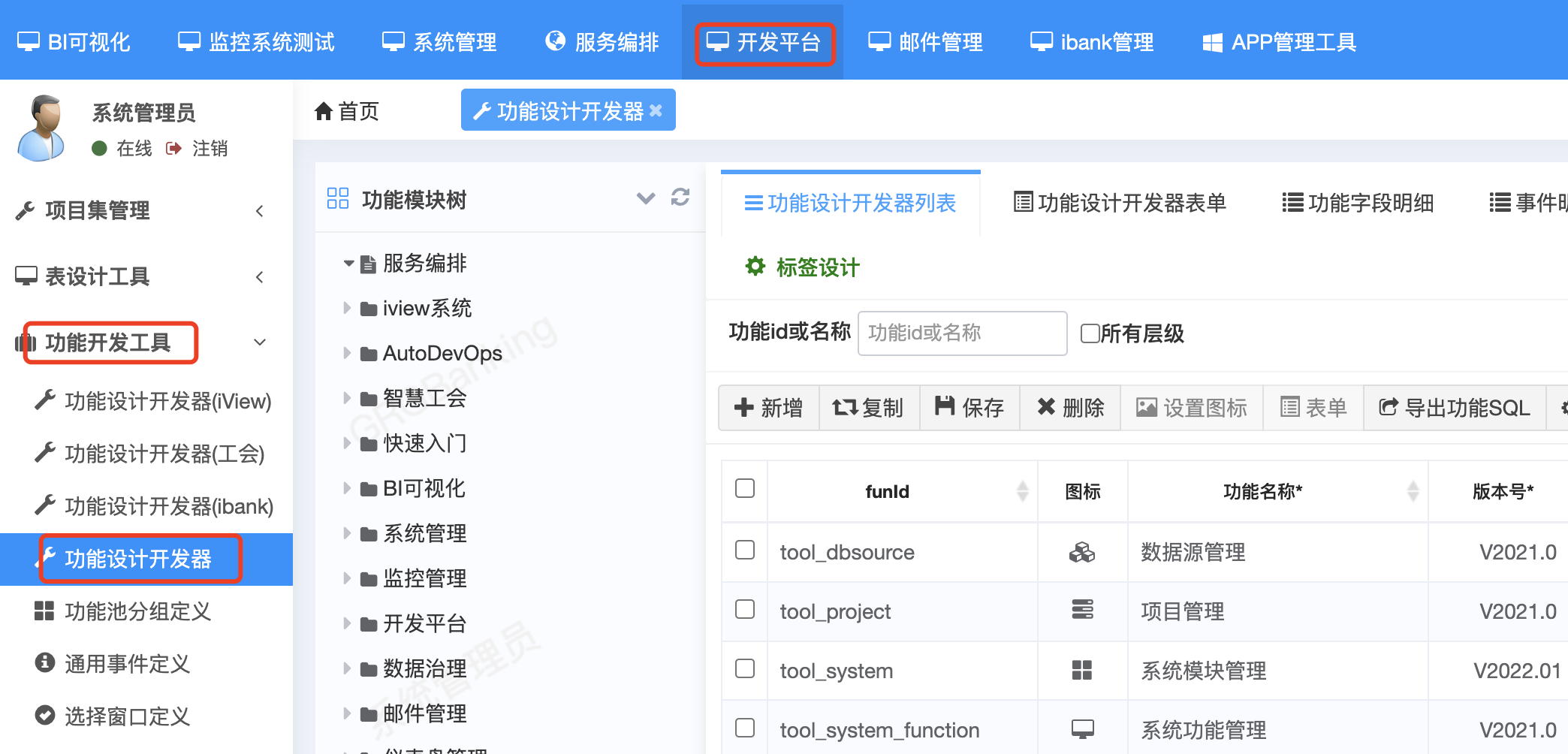Check the tool_dbsource row checkbox
The width and height of the screenshot is (1568, 754).
745,550
